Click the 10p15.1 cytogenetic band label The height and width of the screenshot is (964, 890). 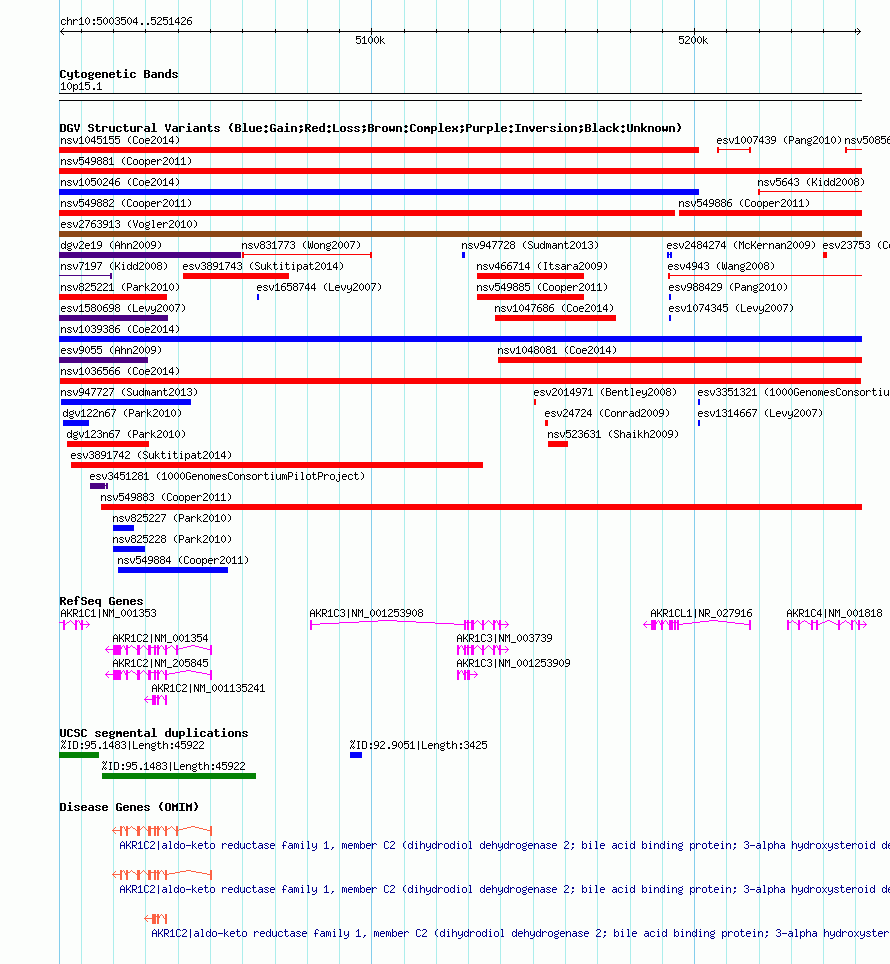(x=81, y=86)
